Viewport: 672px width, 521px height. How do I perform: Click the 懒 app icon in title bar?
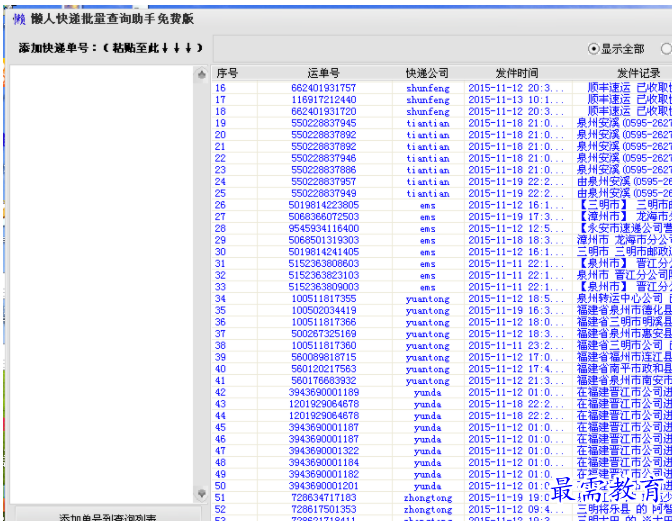(19, 19)
